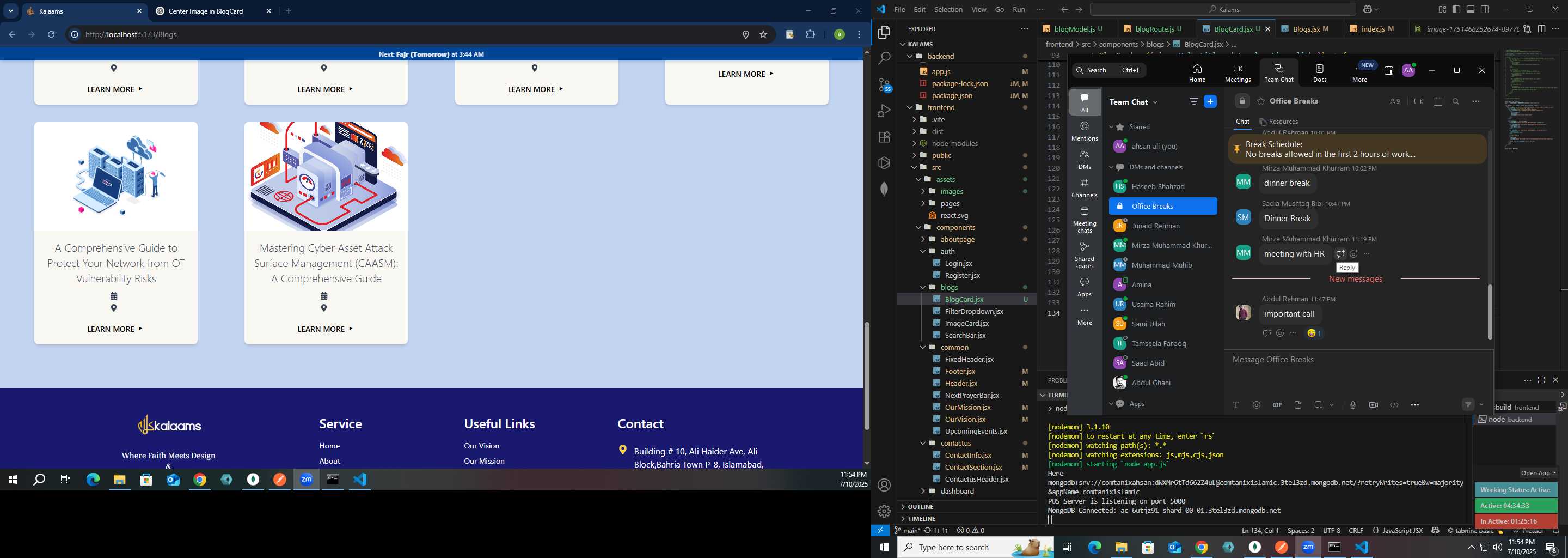
Task: Star the Office Breaks channel
Action: pos(1260,101)
